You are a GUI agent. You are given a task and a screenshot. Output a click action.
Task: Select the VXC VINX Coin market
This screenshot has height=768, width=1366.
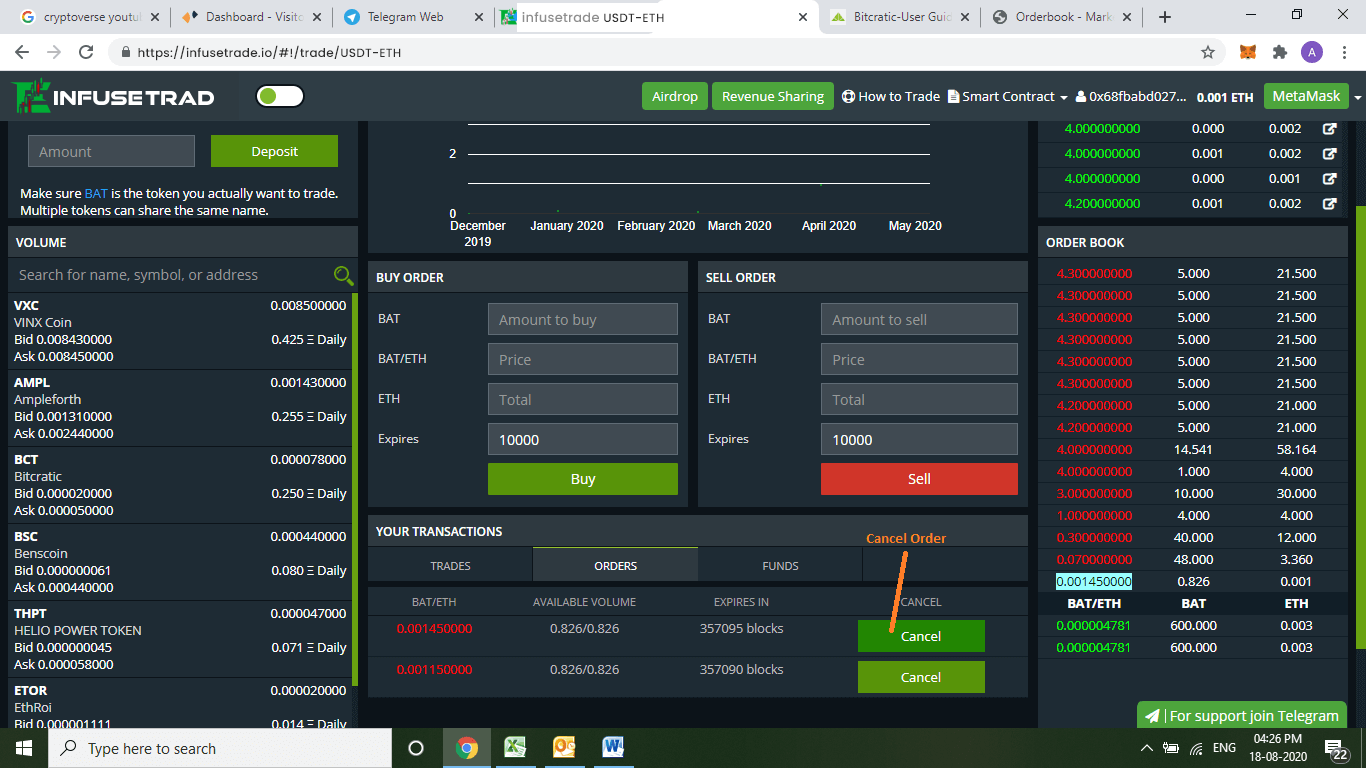click(x=180, y=331)
